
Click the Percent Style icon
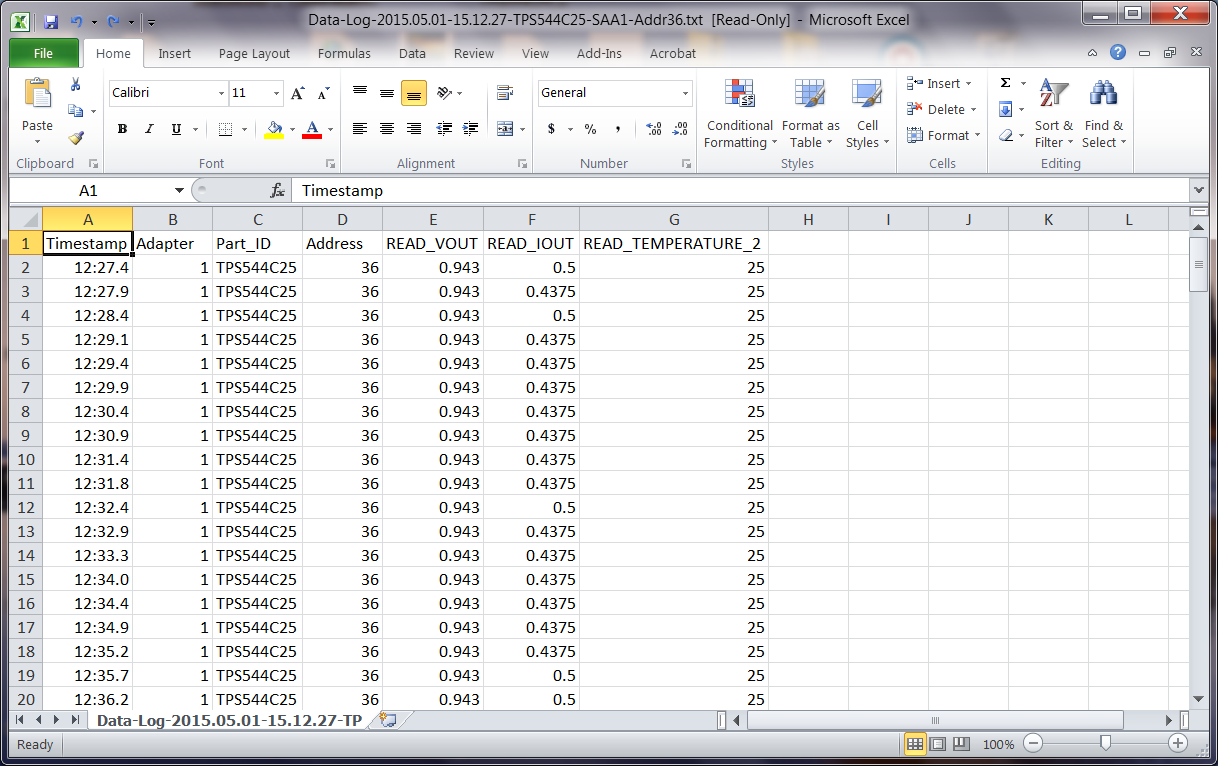pyautogui.click(x=590, y=130)
